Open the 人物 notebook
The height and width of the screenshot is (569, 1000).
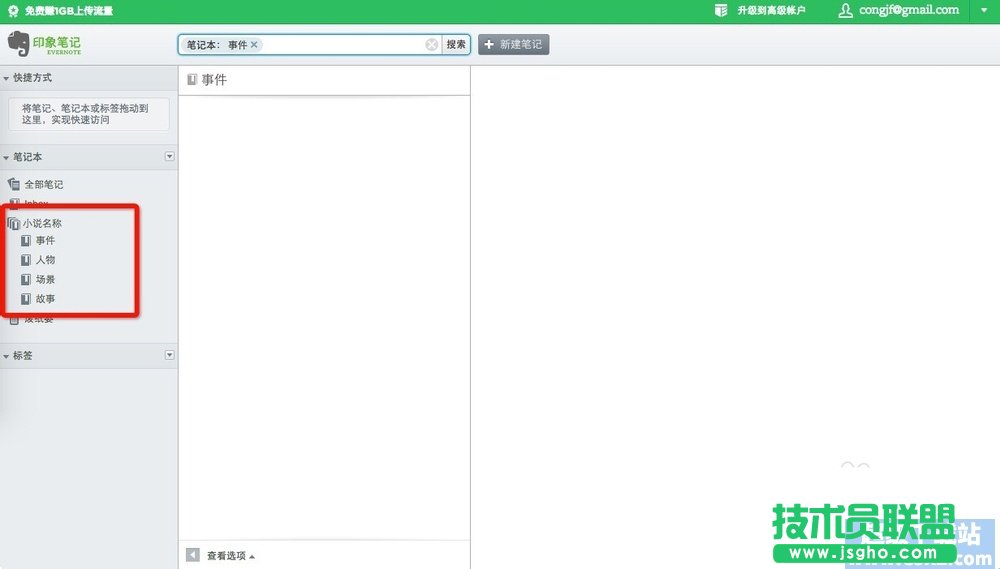click(45, 260)
